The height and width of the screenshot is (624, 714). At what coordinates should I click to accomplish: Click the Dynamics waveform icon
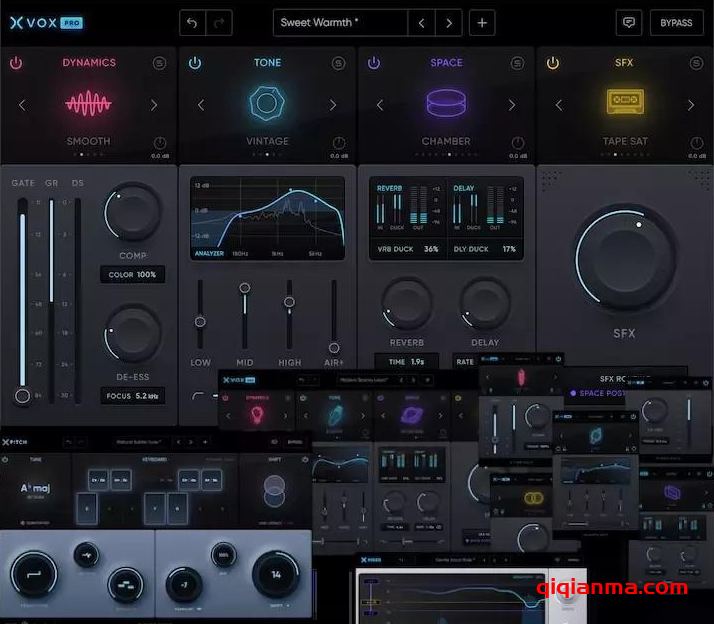pyautogui.click(x=88, y=103)
